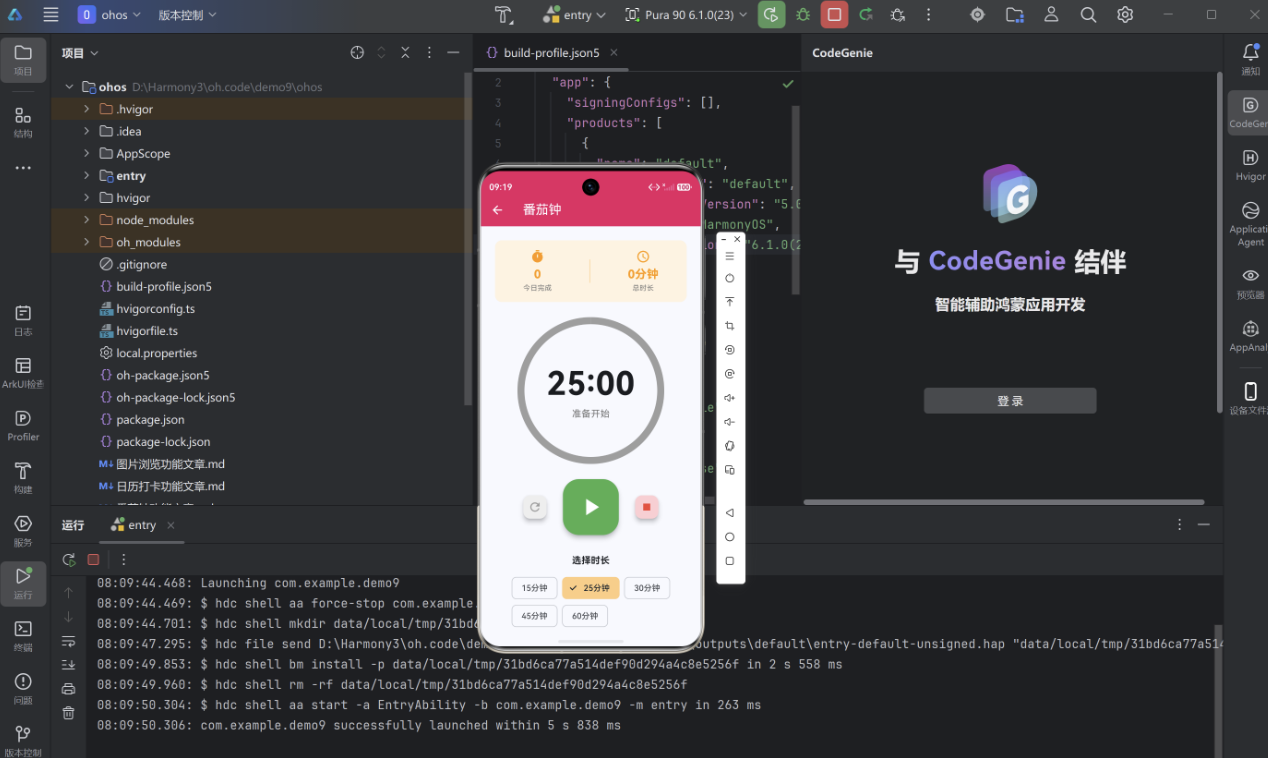Open the ohos project dropdown
1268x758 pixels.
110,15
